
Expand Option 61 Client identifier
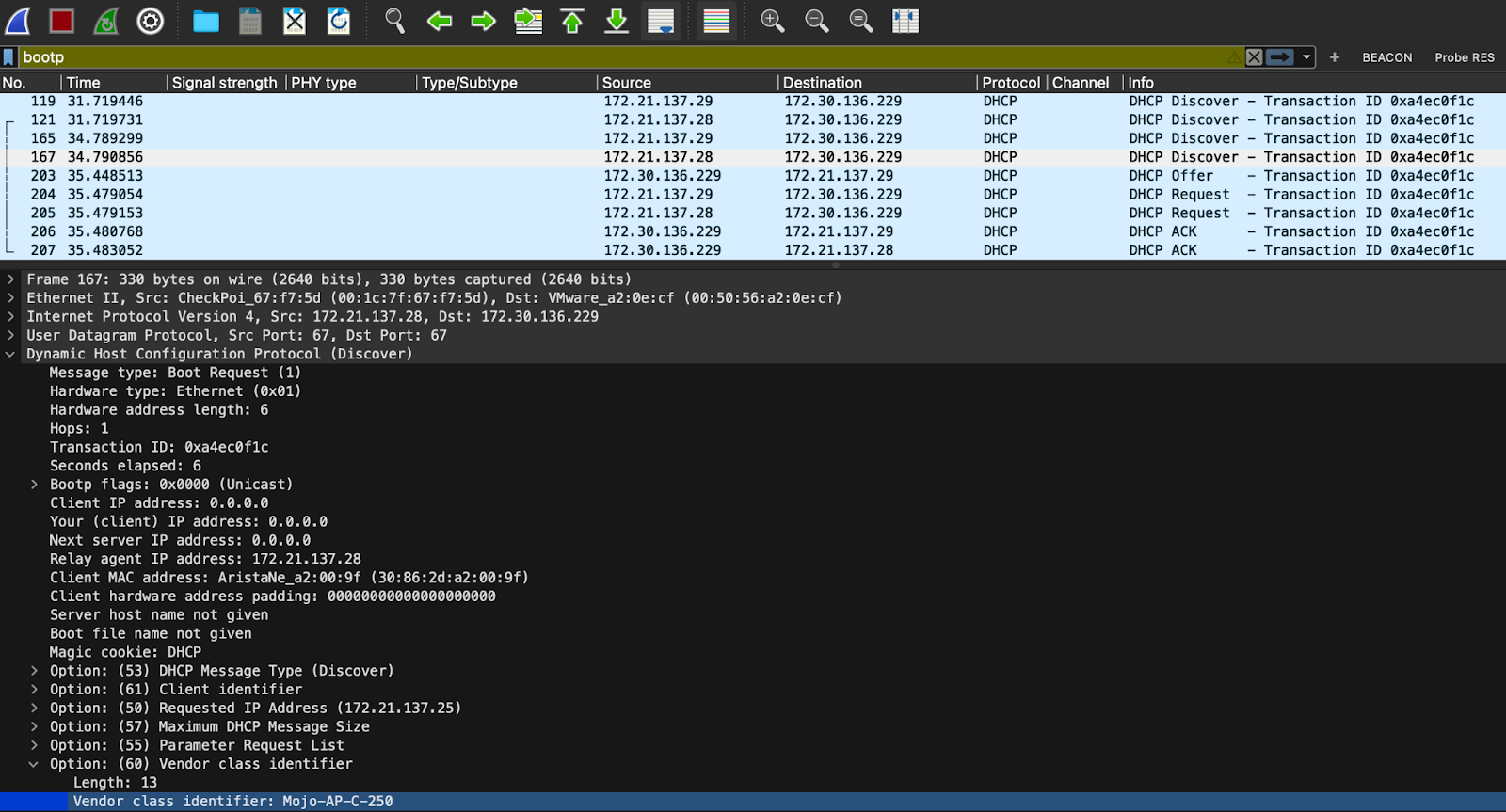coord(34,690)
